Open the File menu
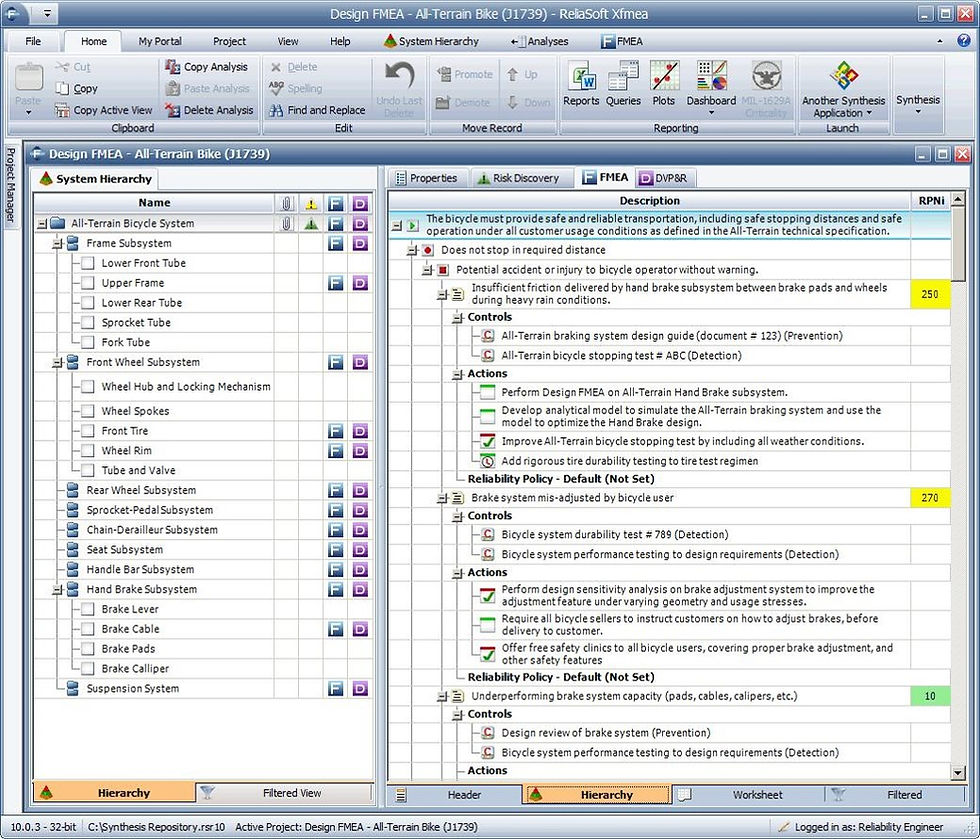980x839 pixels. tap(33, 41)
